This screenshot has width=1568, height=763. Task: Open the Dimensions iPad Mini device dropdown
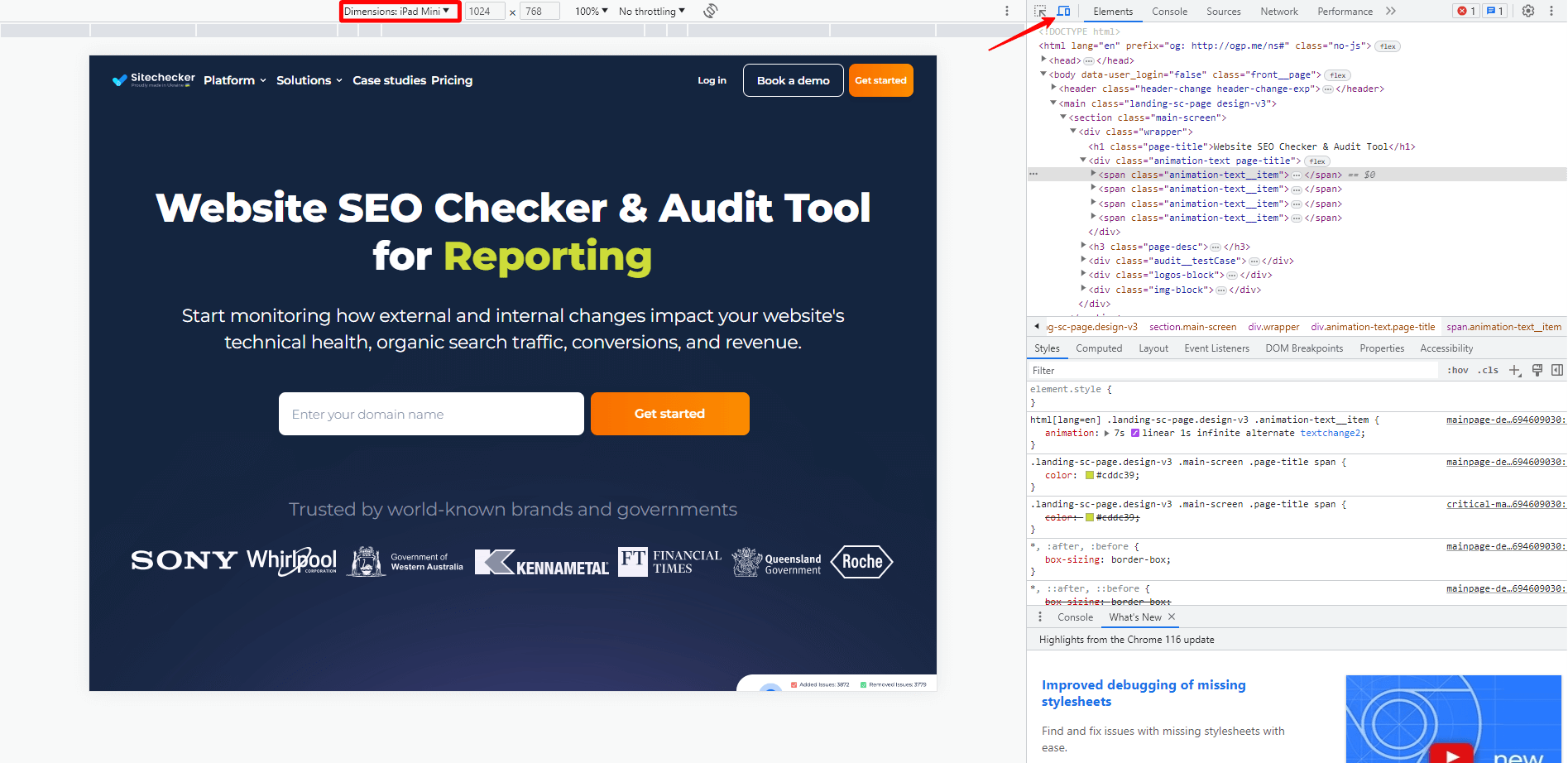click(397, 11)
